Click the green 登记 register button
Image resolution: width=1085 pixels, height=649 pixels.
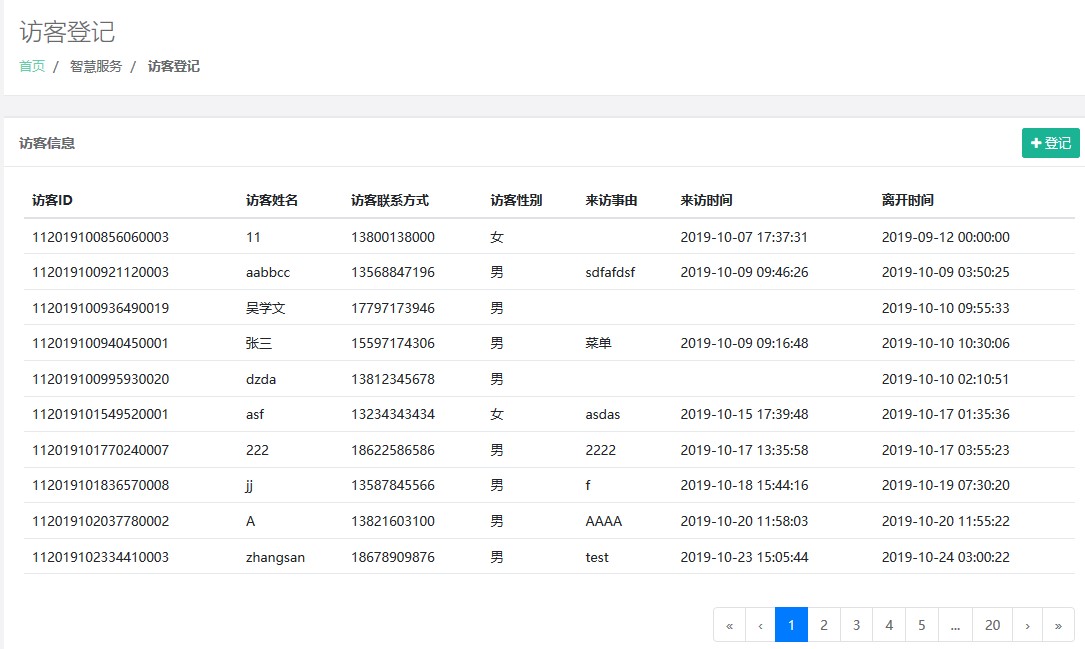(x=1050, y=143)
